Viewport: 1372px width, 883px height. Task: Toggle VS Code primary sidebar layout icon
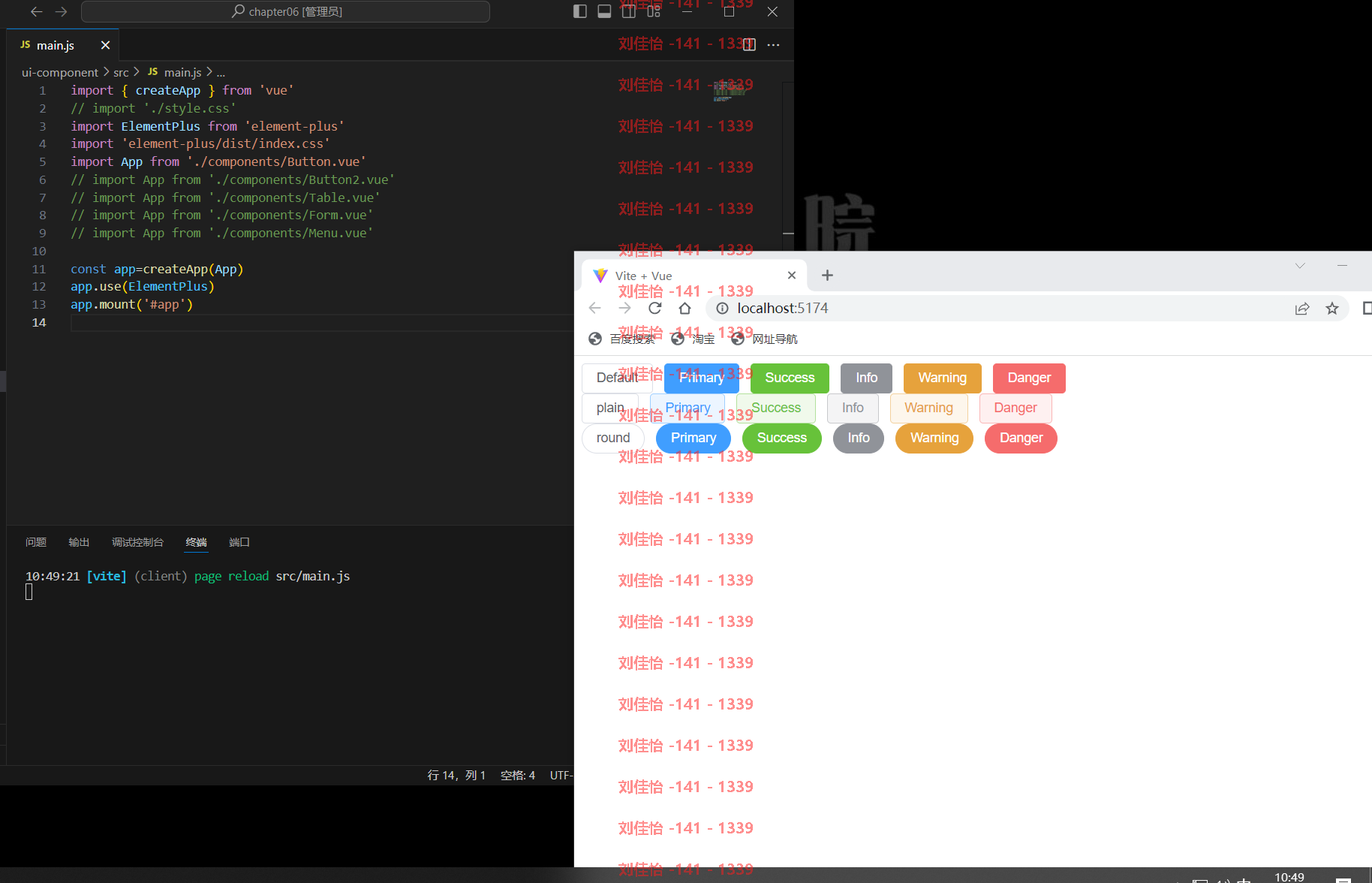(x=579, y=11)
